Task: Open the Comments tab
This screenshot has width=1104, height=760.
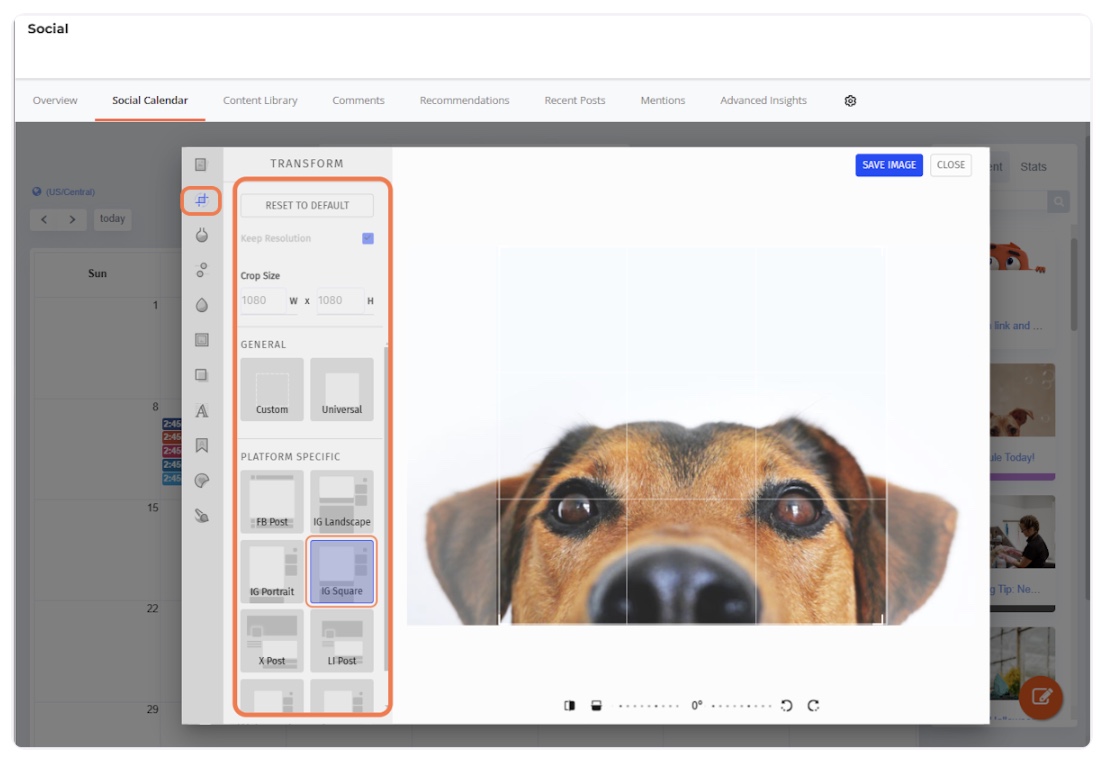Action: (358, 100)
